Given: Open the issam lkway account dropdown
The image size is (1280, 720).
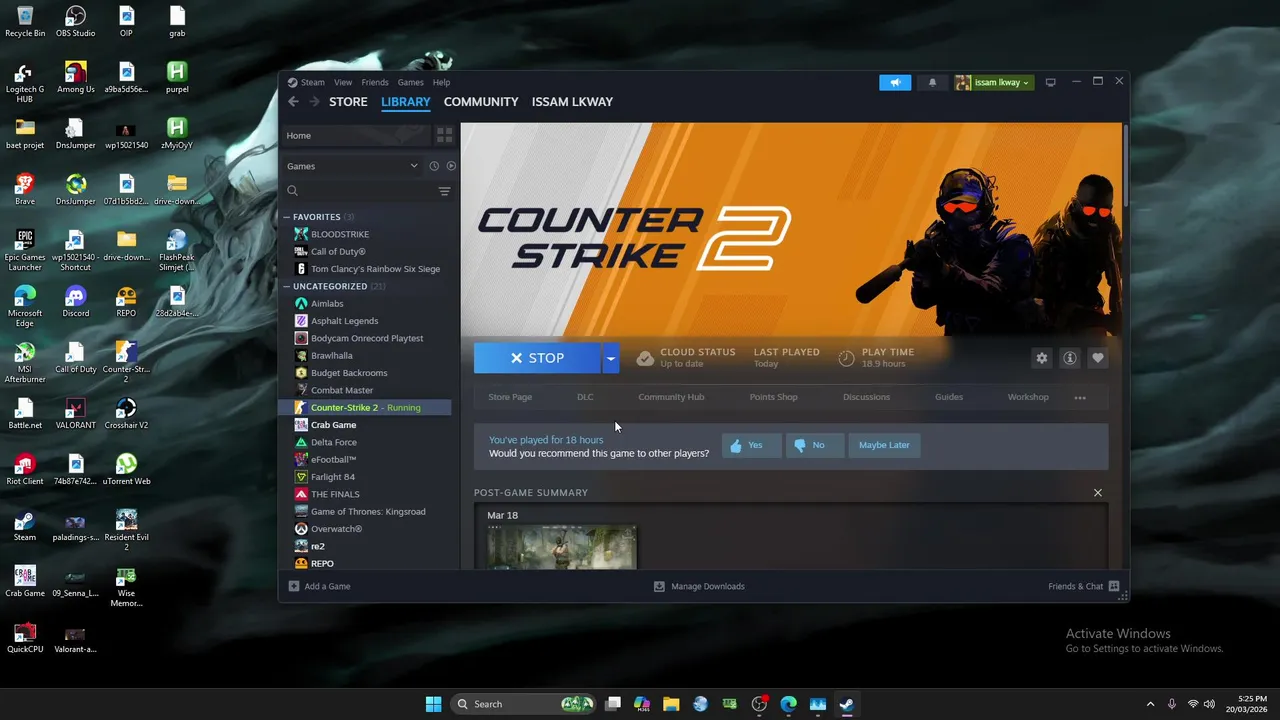Looking at the screenshot, I should [x=993, y=82].
